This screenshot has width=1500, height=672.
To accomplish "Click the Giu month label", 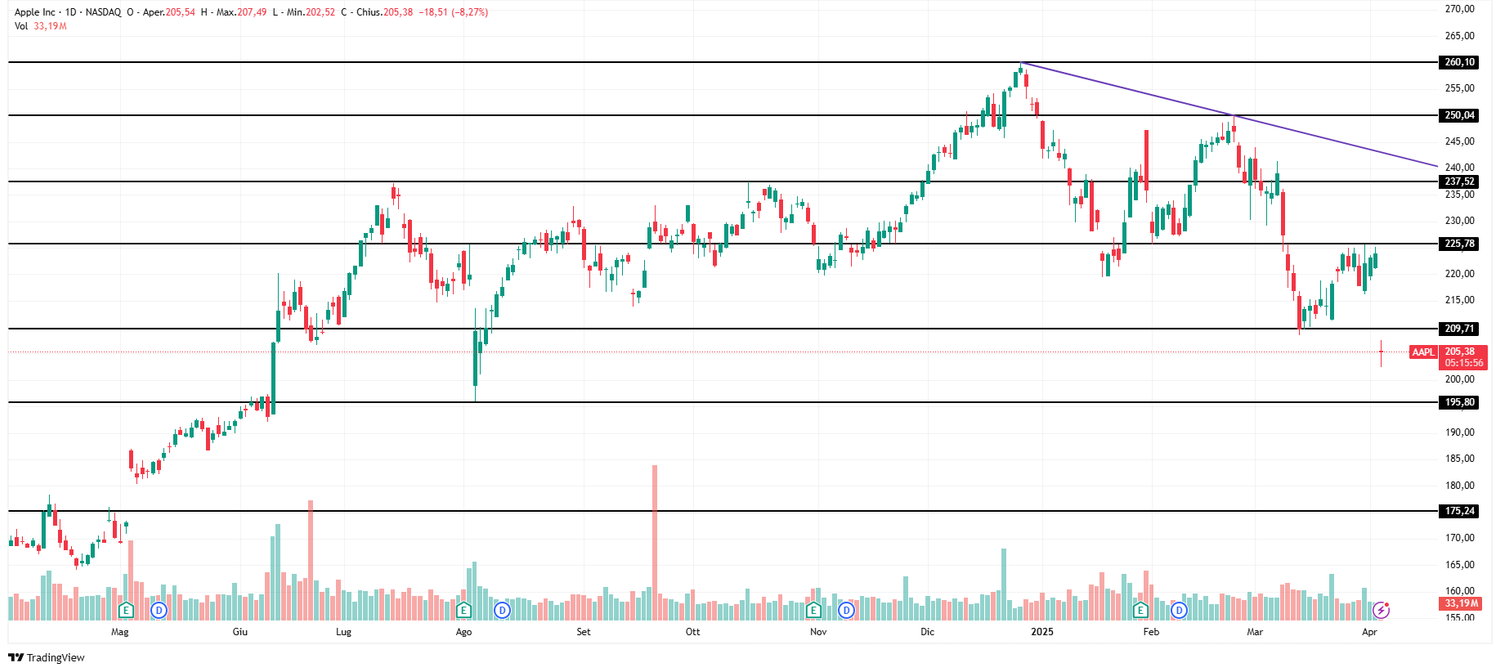I will (x=240, y=633).
